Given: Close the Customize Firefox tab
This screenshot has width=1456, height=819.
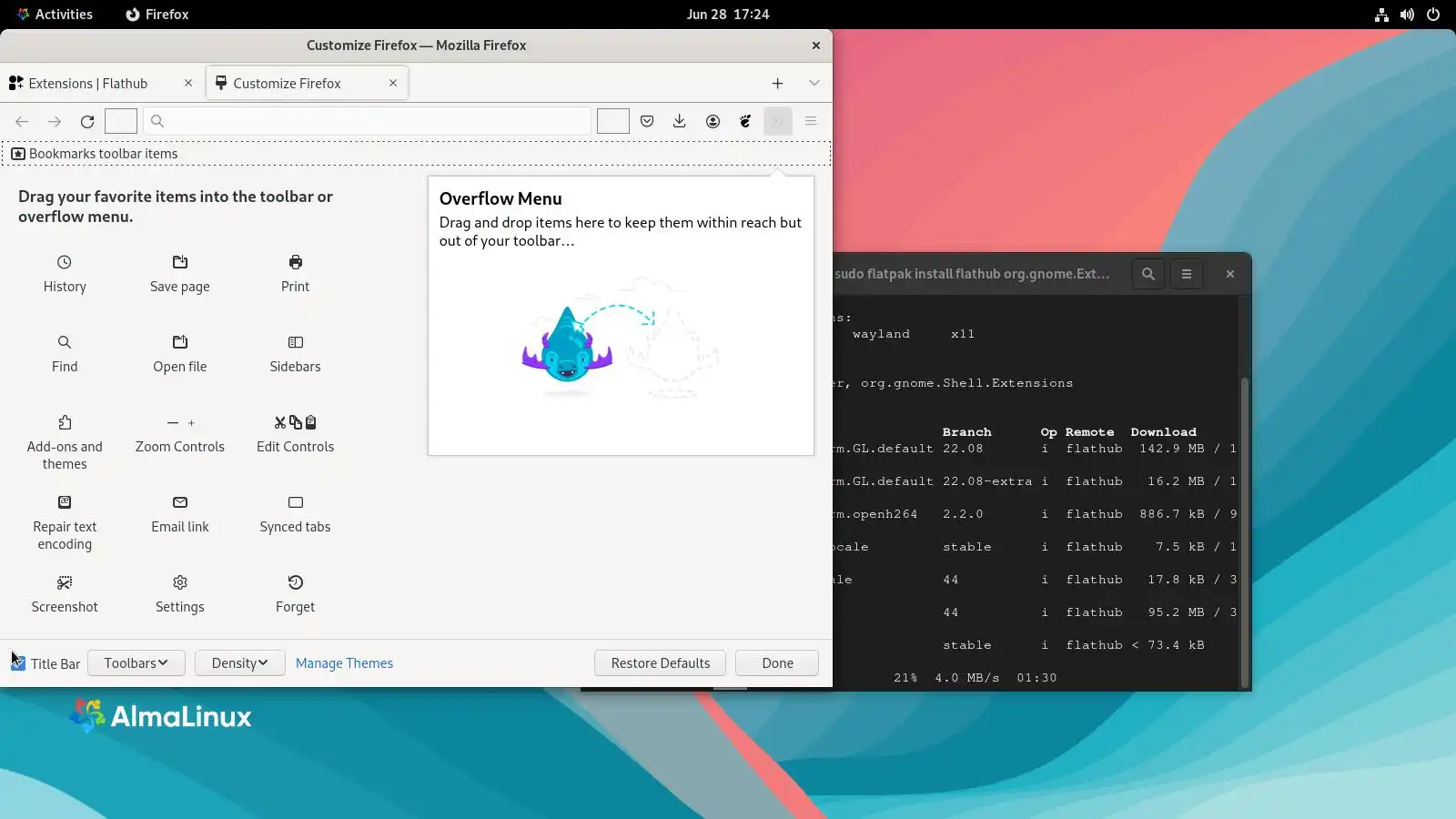Looking at the screenshot, I should pyautogui.click(x=393, y=83).
